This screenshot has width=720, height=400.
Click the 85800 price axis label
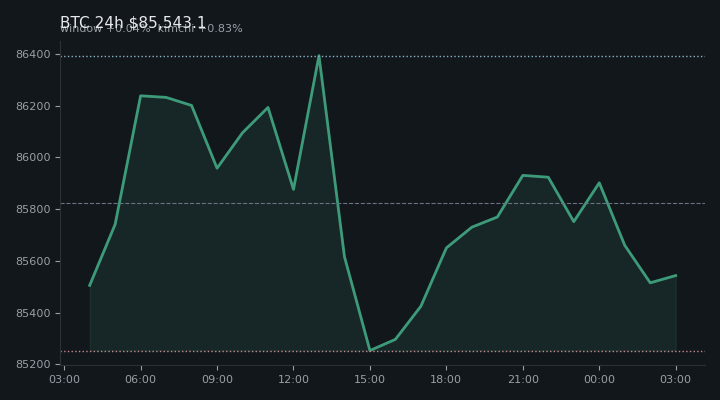pos(33,209)
